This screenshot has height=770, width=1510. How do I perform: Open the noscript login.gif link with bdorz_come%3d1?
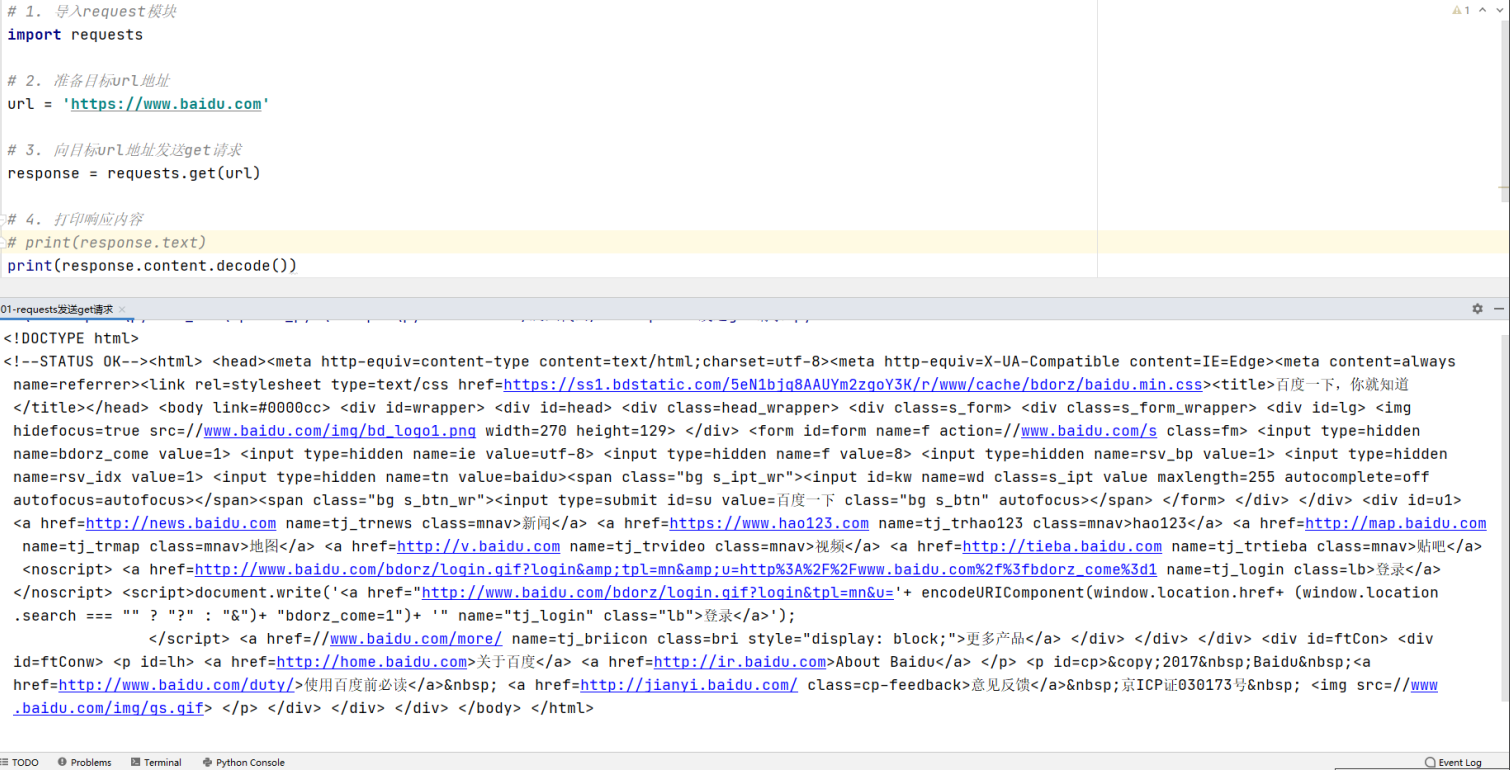click(676, 569)
